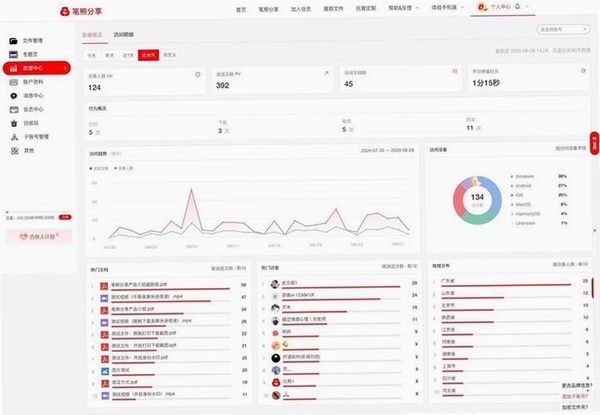Expand the 体验手机版 dropdown in top navigation
Viewport: 600px width, 415px height.
tap(447, 8)
